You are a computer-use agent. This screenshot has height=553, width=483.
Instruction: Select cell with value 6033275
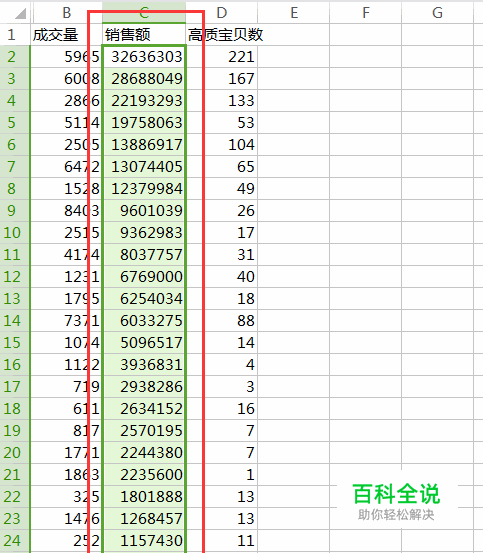click(x=144, y=321)
